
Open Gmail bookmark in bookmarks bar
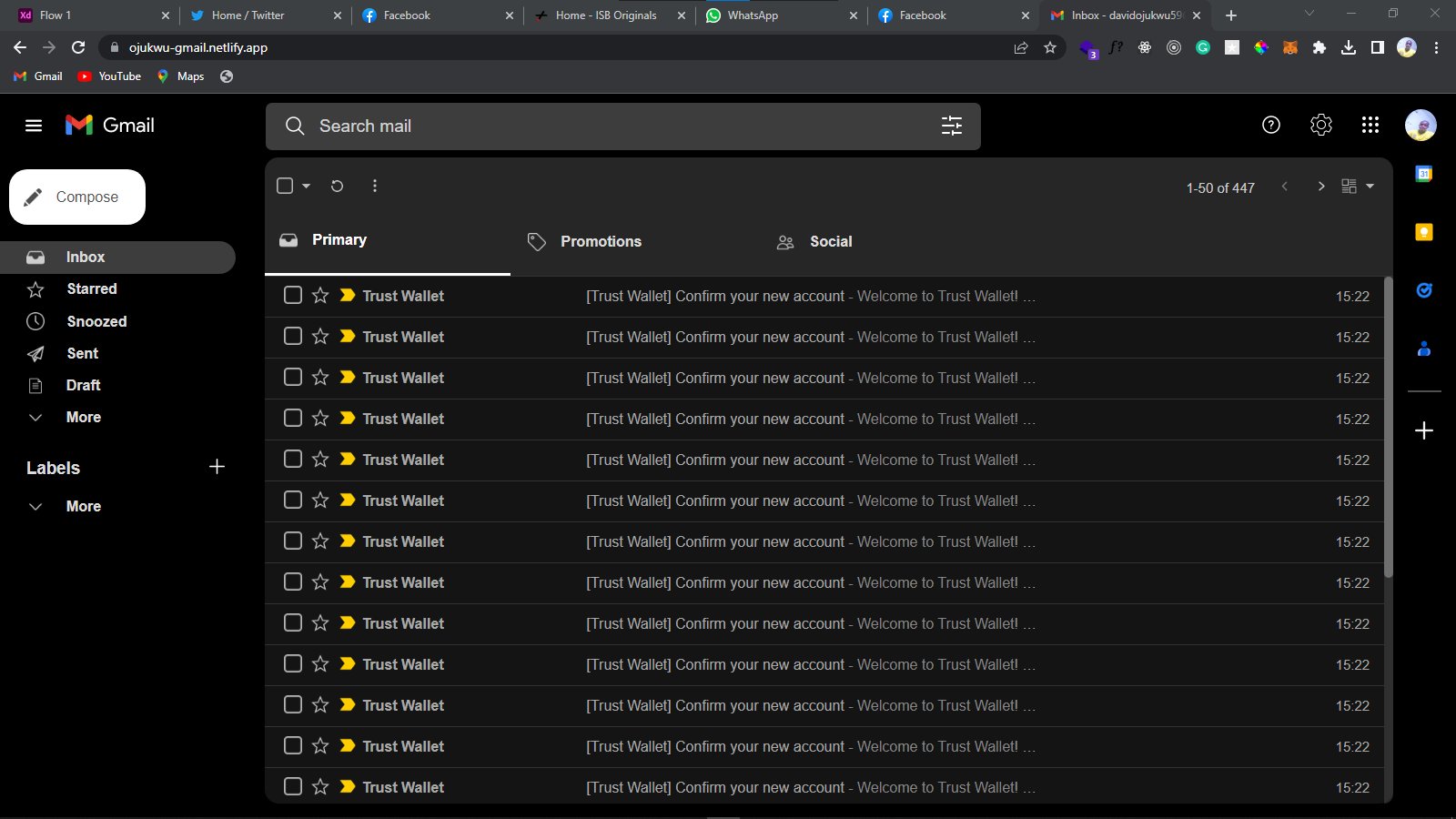point(38,76)
